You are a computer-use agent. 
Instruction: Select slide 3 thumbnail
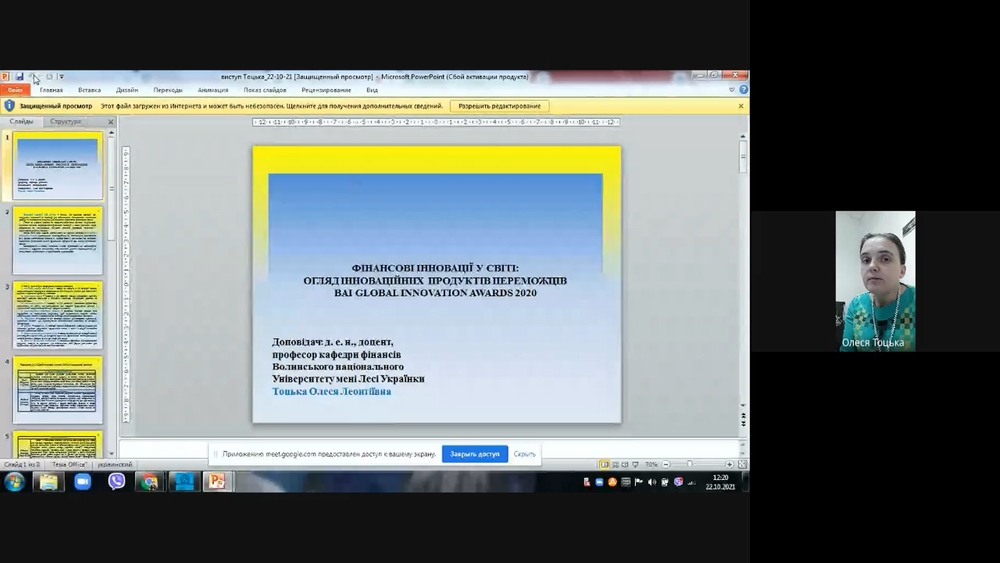(x=57, y=316)
